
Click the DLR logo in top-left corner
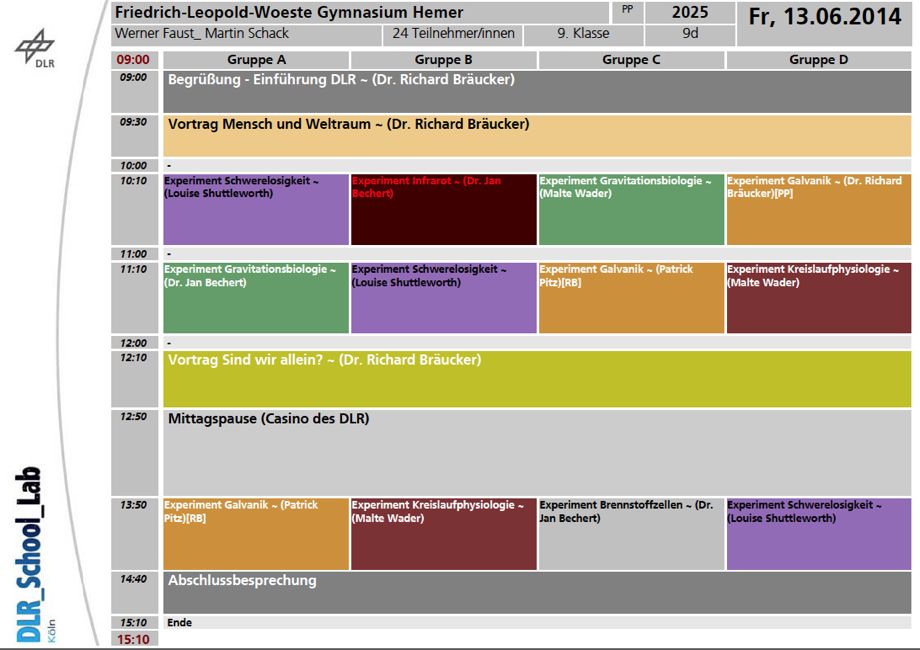tap(35, 50)
